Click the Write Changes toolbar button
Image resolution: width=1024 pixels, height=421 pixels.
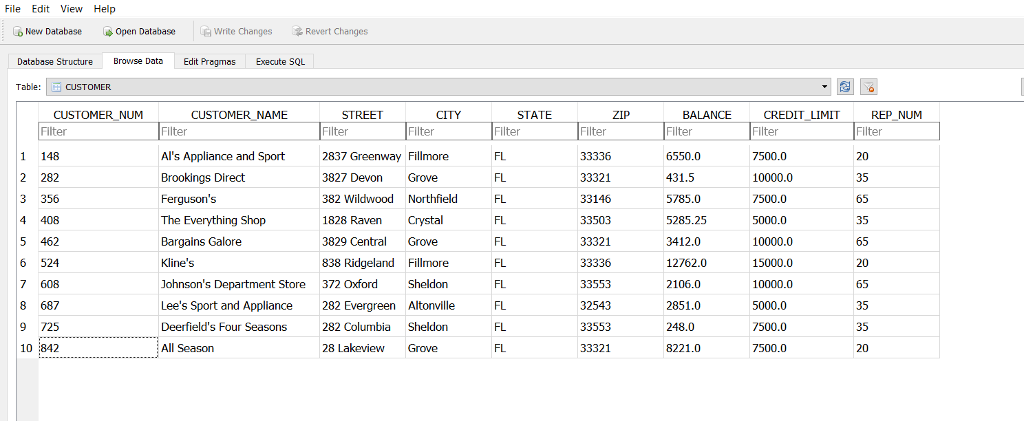coord(236,31)
